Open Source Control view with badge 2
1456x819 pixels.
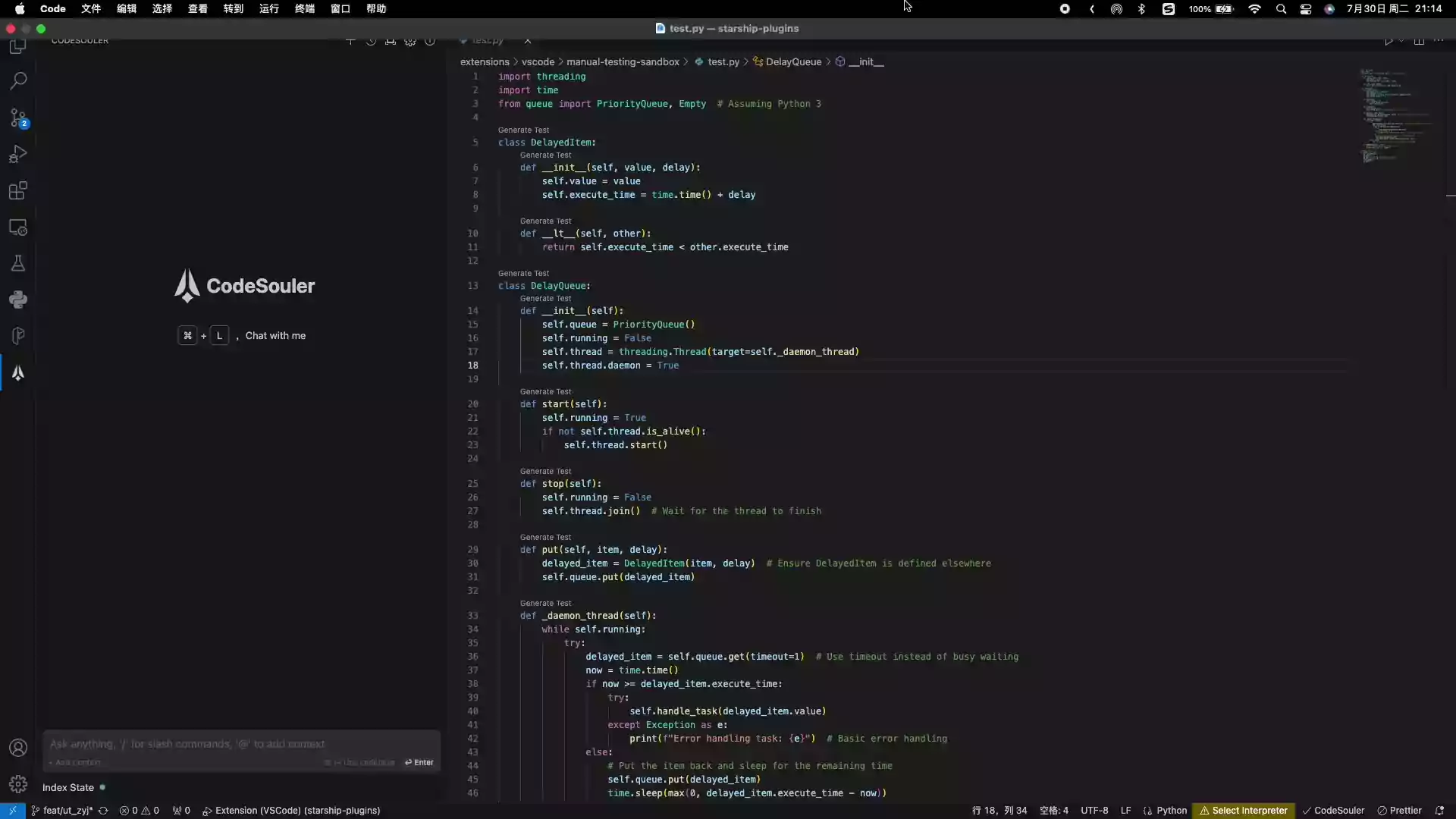[18, 118]
